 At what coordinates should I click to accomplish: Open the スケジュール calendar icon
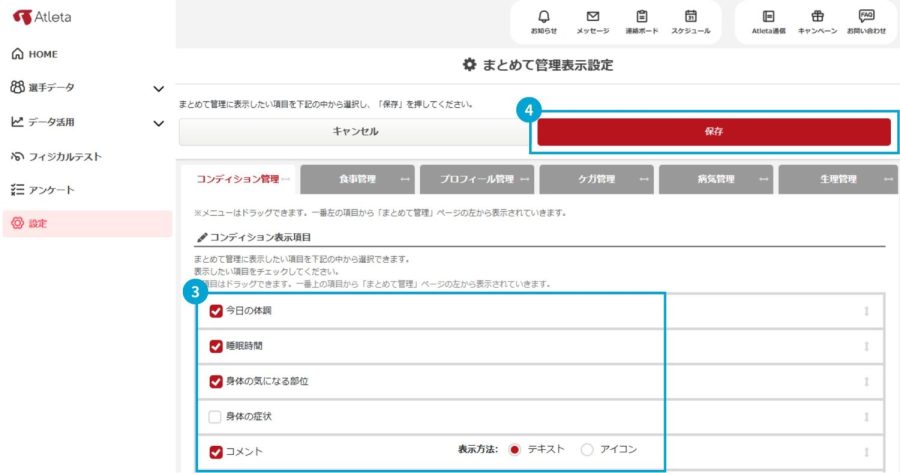click(690, 17)
